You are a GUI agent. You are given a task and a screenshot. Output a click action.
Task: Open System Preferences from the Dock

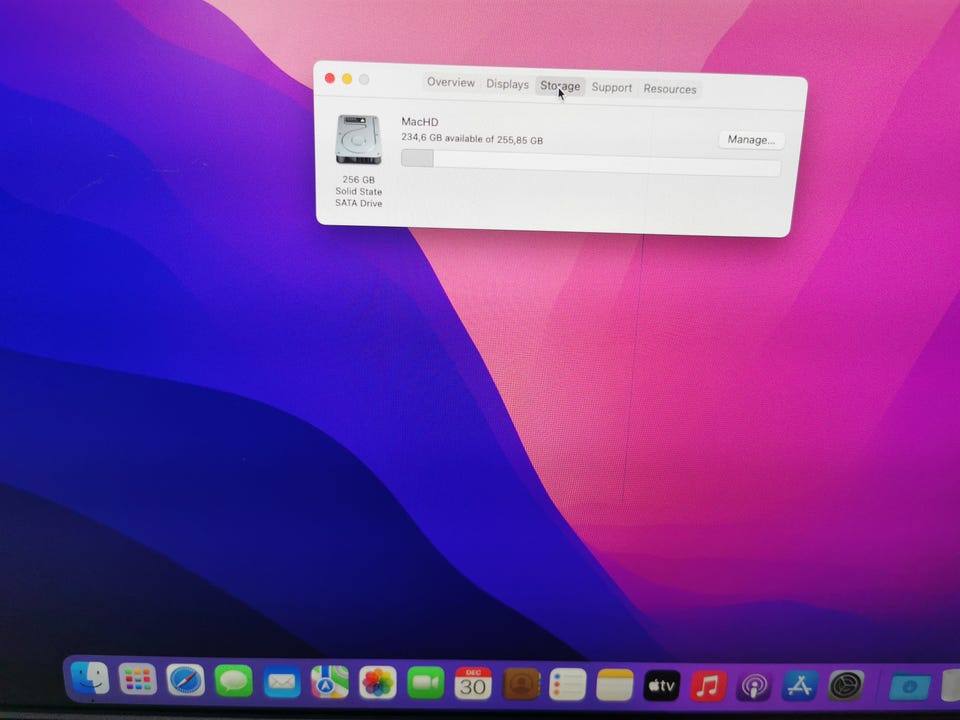(x=846, y=686)
